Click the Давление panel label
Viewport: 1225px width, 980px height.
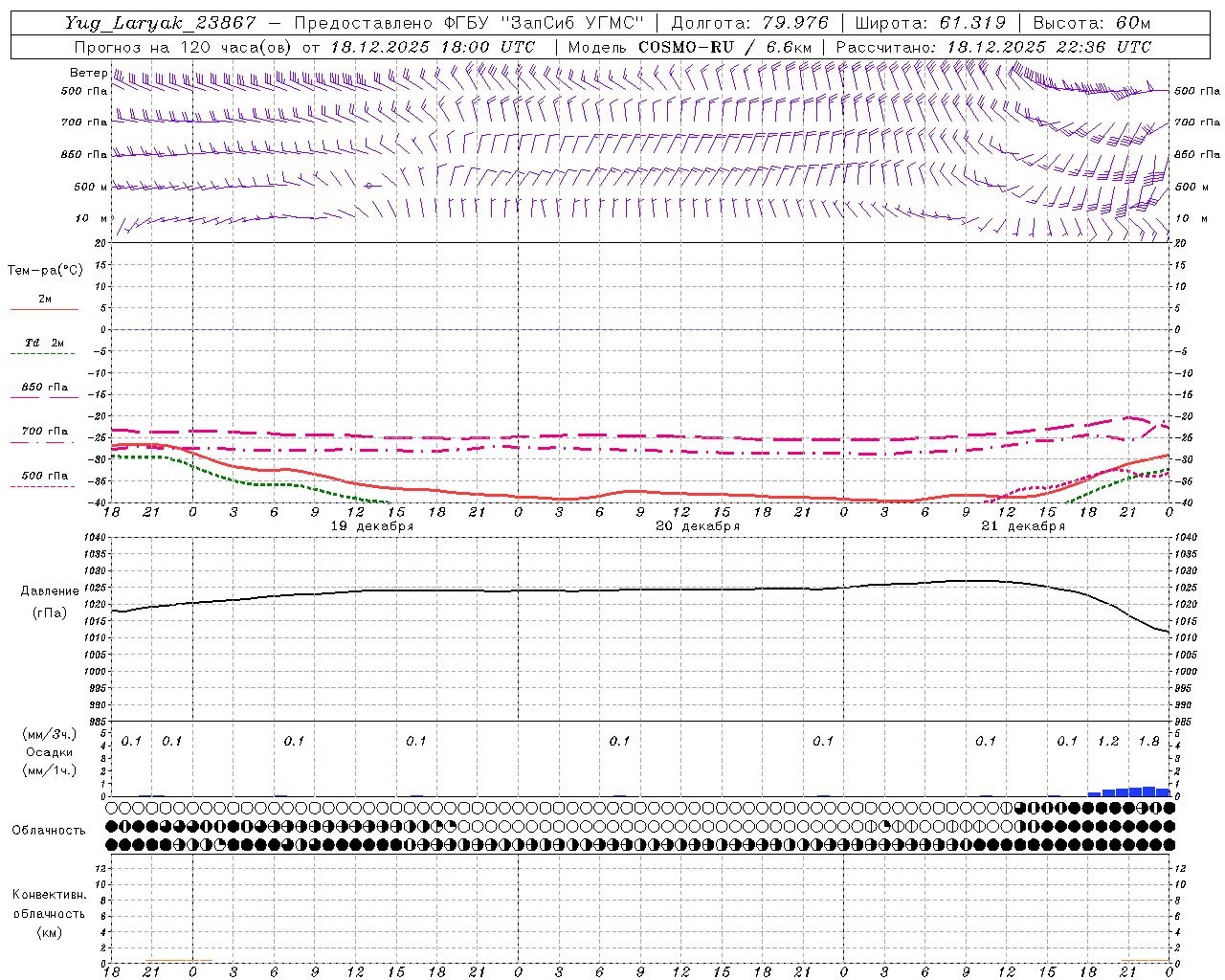50,591
